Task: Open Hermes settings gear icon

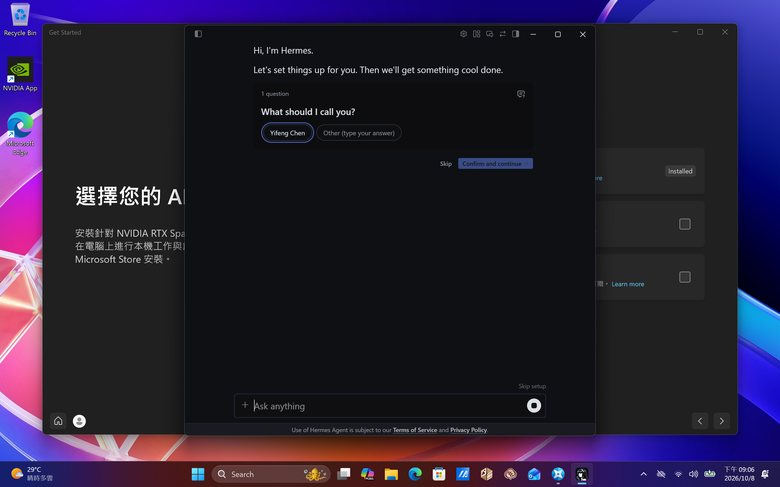Action: [x=464, y=34]
